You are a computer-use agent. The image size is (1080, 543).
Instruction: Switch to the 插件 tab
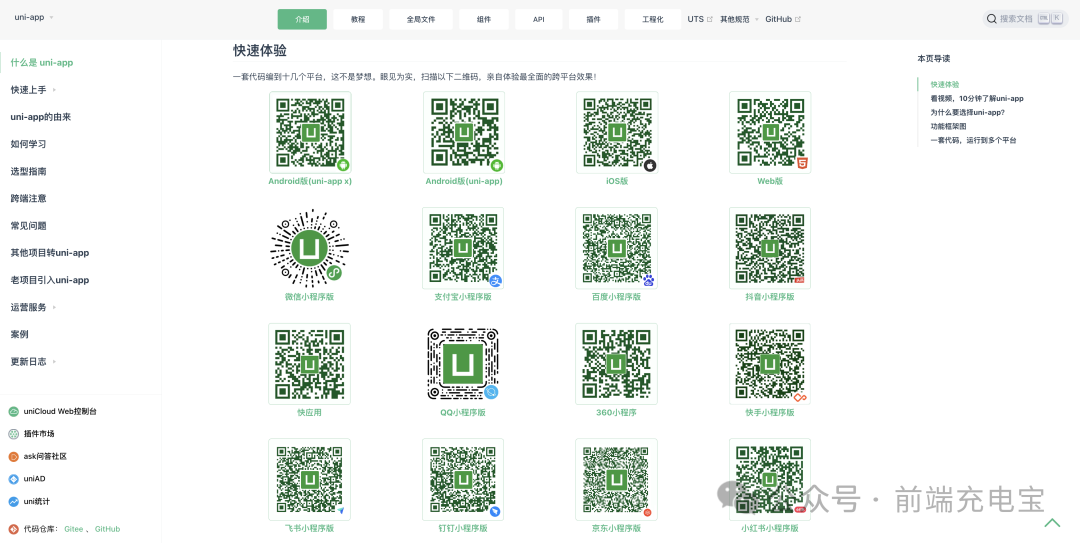tap(593, 19)
